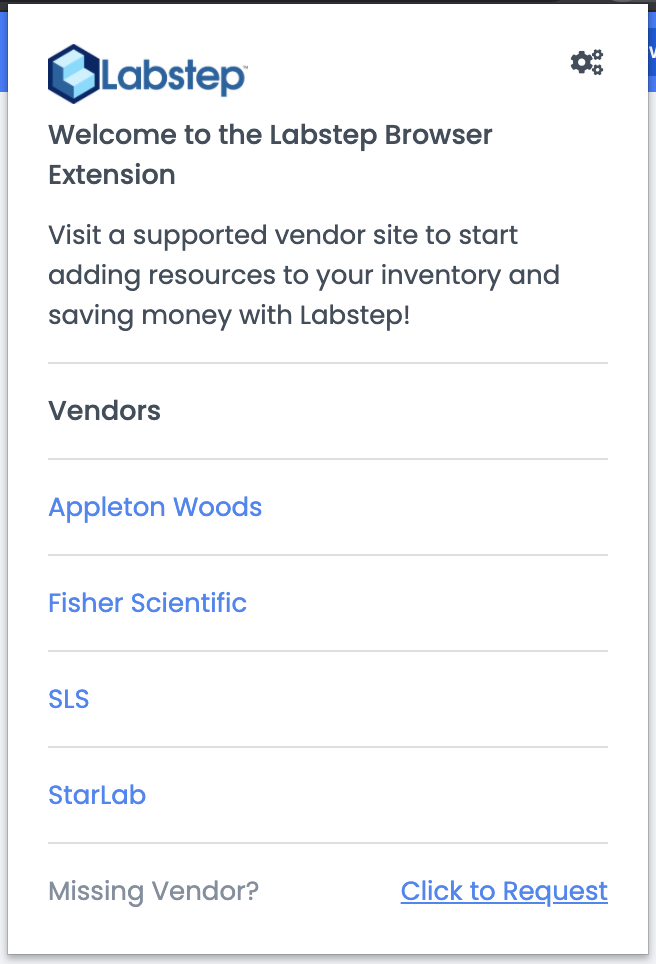Open settings via the gears icon
The height and width of the screenshot is (964, 656).
click(x=587, y=63)
